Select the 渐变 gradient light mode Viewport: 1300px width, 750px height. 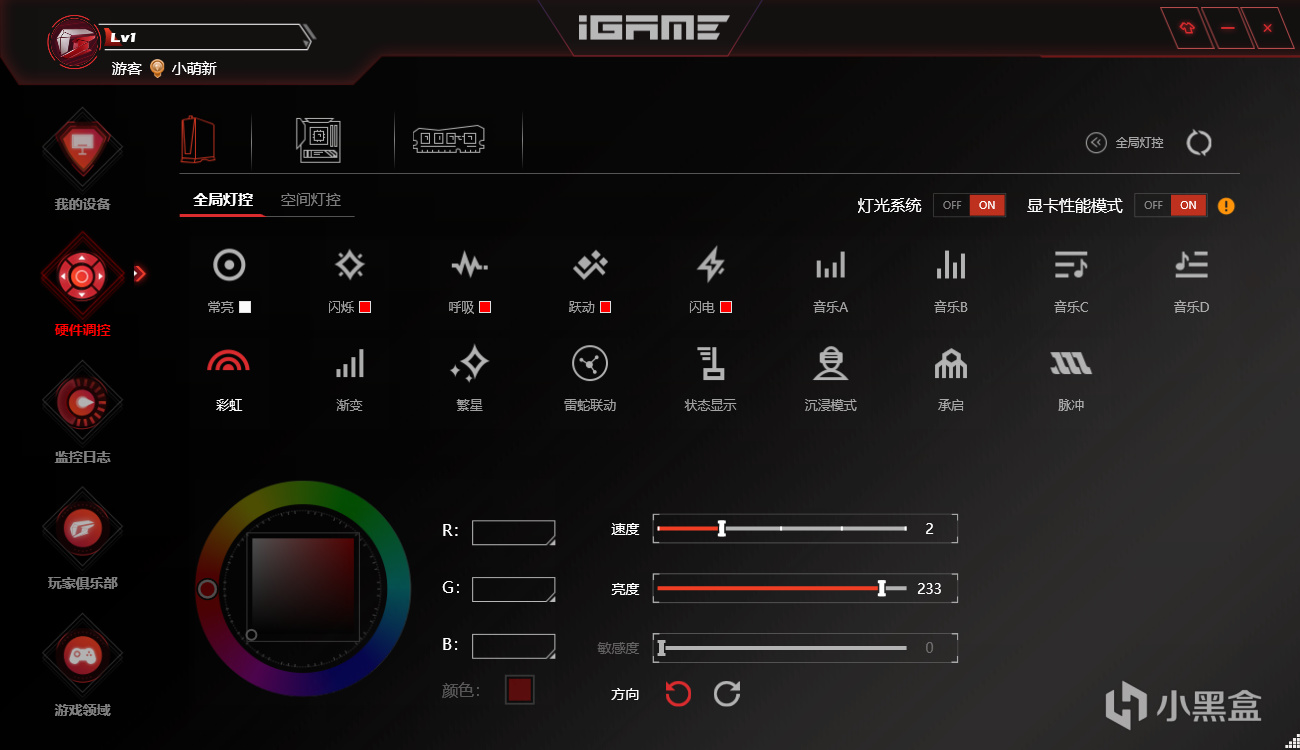tap(349, 363)
